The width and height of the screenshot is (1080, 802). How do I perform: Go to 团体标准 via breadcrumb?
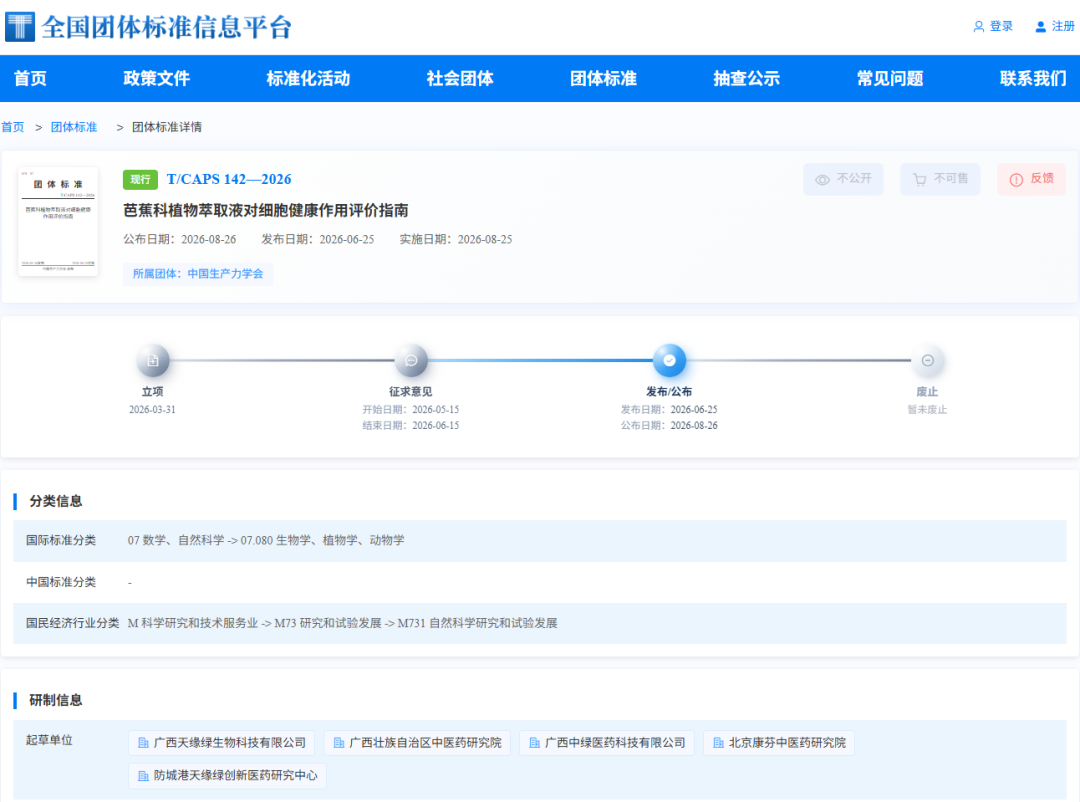coord(74,127)
